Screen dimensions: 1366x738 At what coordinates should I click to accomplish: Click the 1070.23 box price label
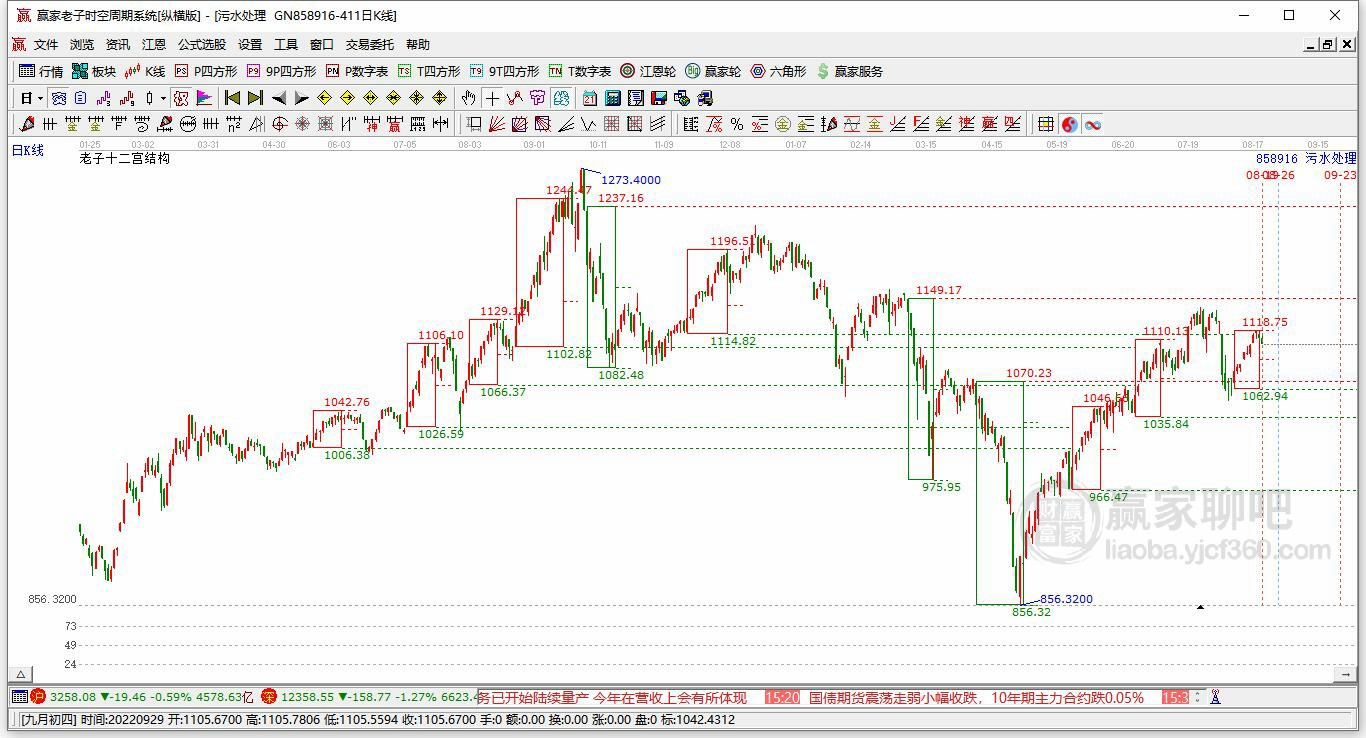pyautogui.click(x=1029, y=373)
